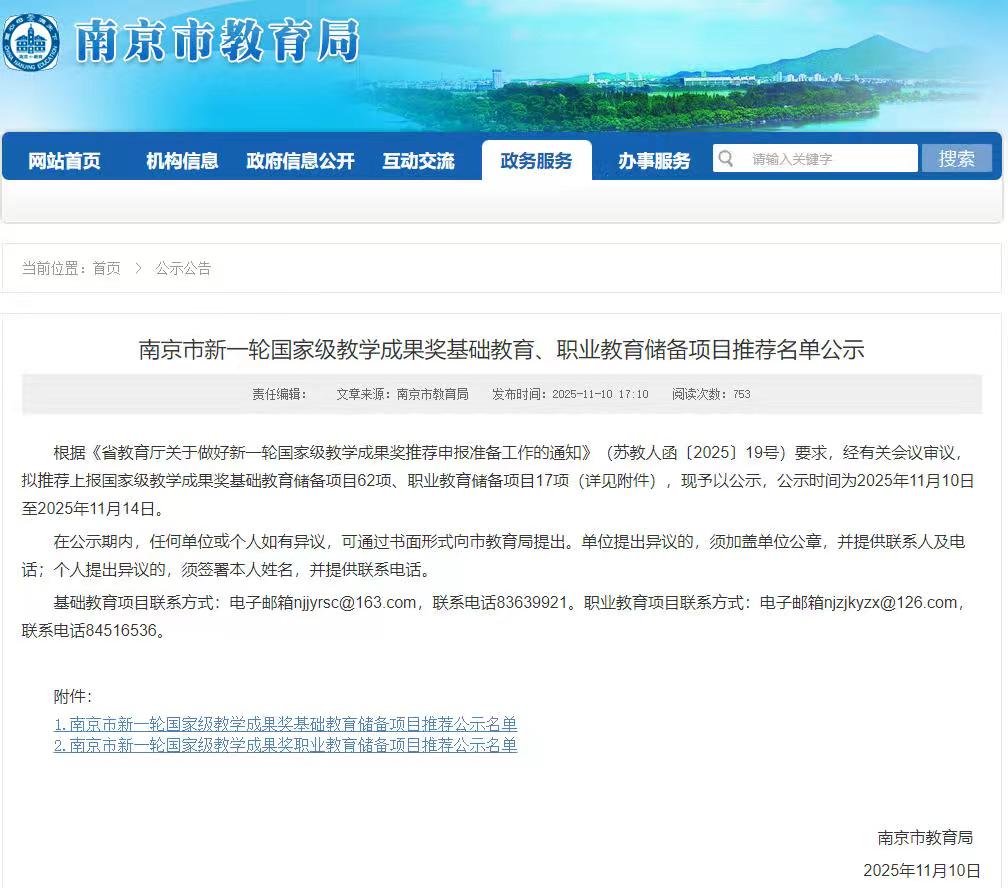This screenshot has width=1008, height=888.
Task: Click the Nanjing Education Bureau emblem logo
Action: tap(31, 41)
